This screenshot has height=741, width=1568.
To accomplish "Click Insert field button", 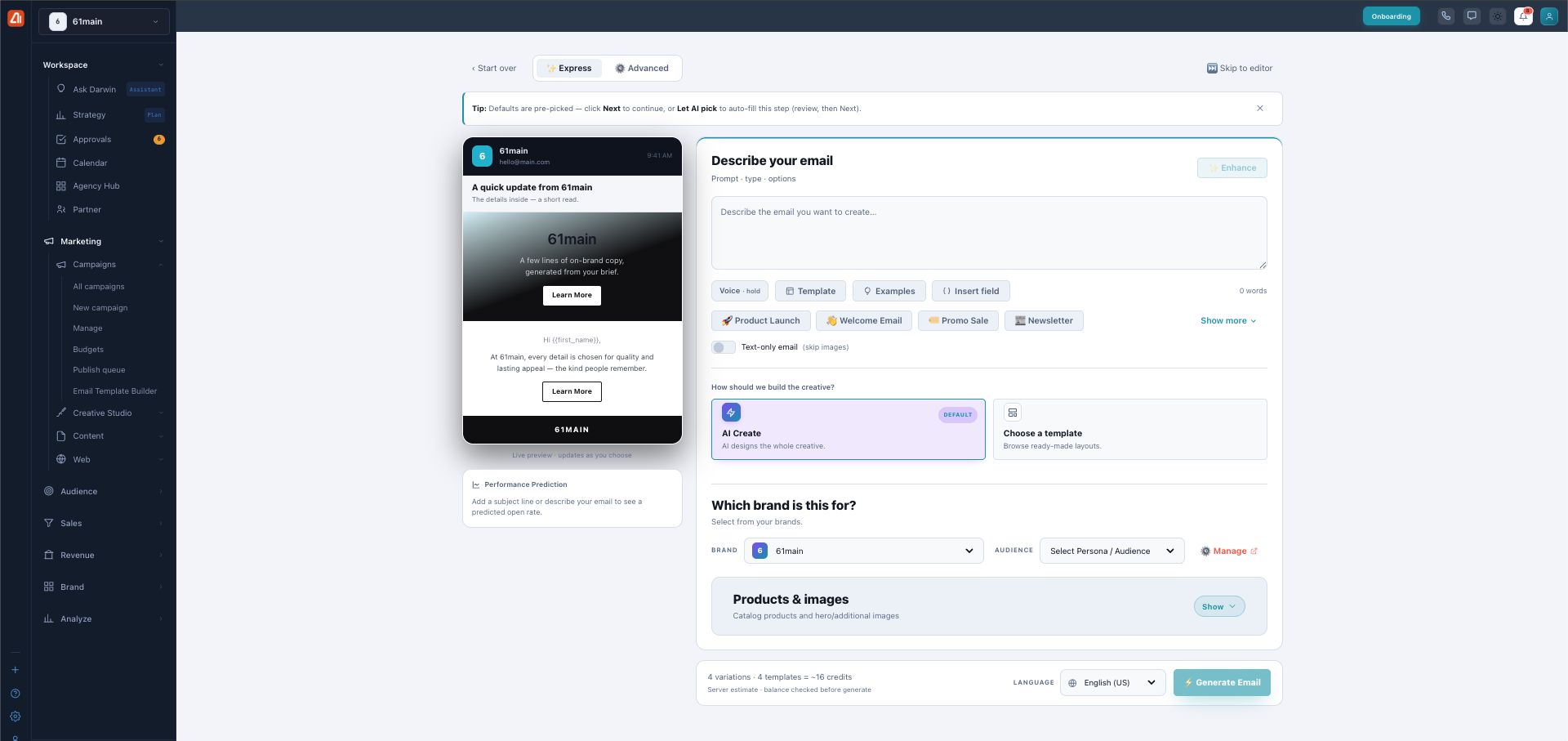I will pos(971,291).
